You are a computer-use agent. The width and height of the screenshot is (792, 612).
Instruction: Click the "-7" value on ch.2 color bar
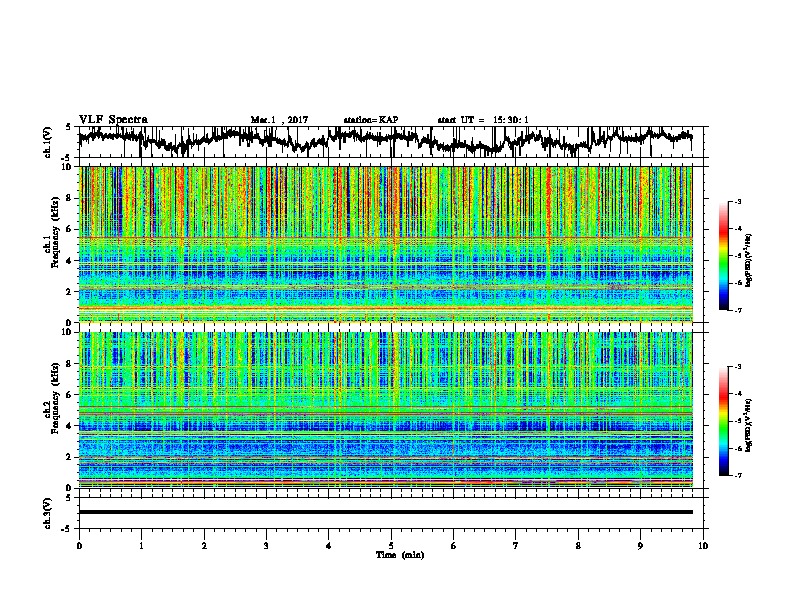738,476
